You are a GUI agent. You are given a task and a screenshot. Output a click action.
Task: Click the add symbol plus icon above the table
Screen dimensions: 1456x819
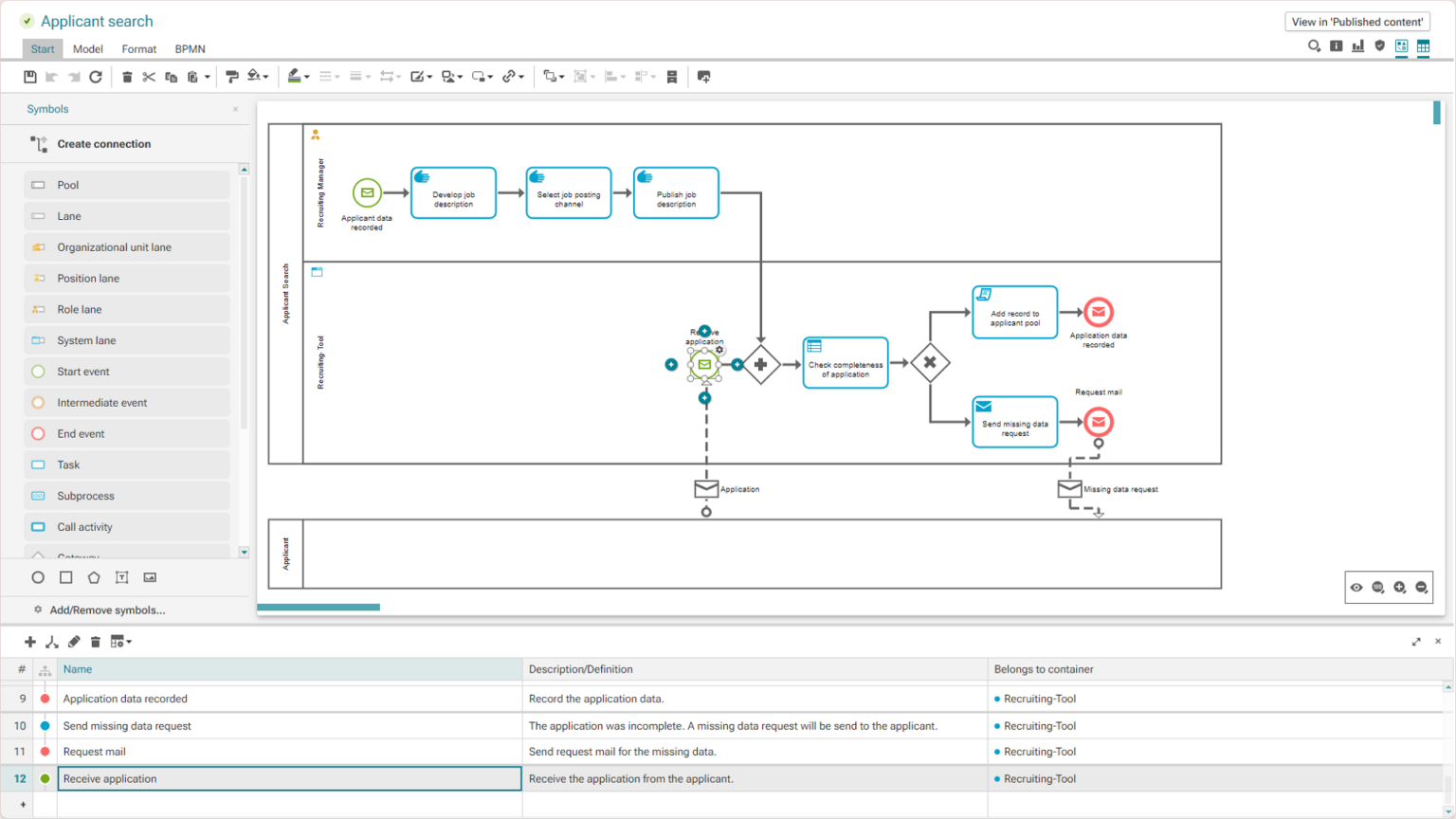click(x=30, y=642)
